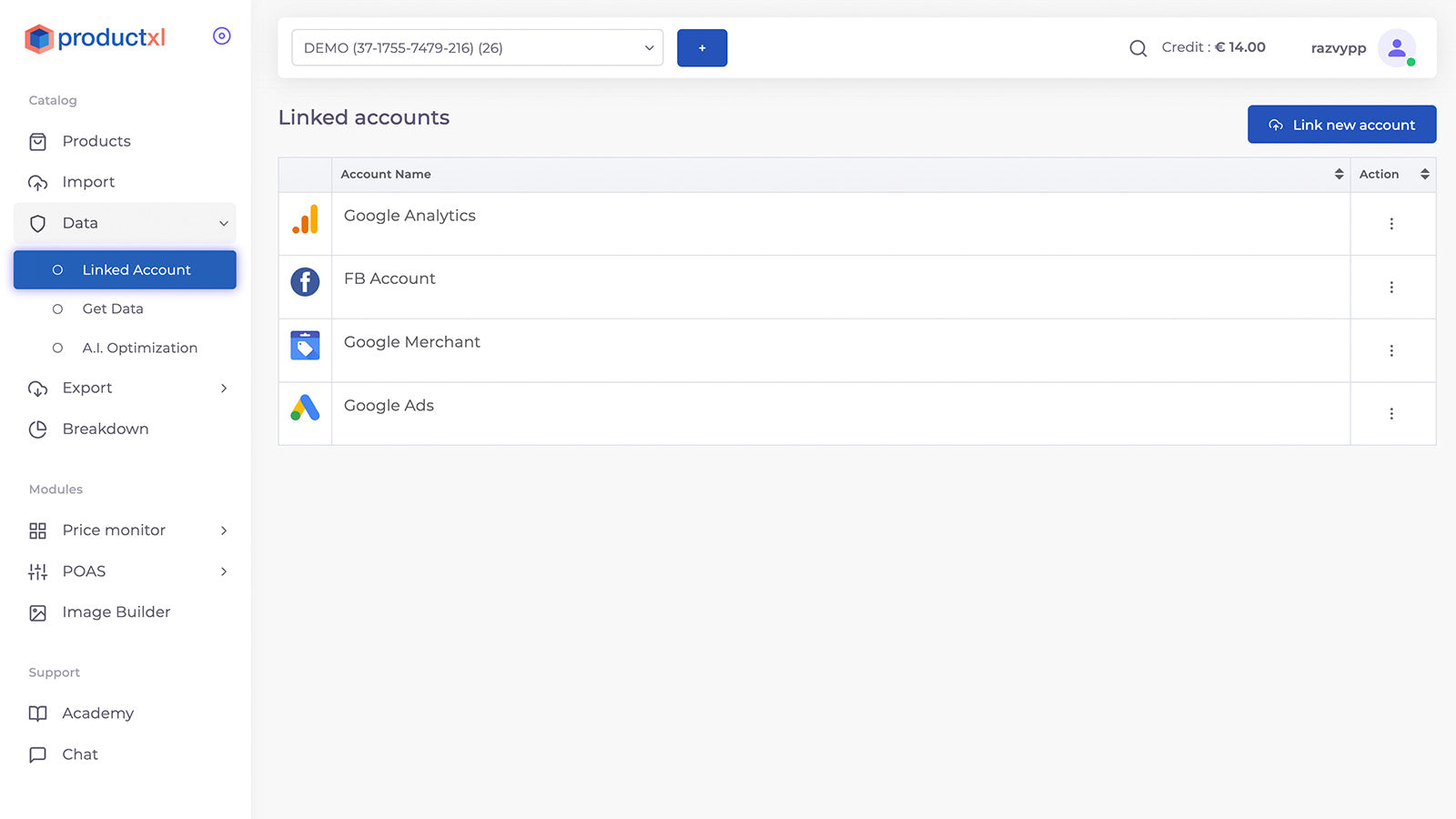Click the Link new account button
This screenshot has height=819, width=1456.
tap(1341, 125)
